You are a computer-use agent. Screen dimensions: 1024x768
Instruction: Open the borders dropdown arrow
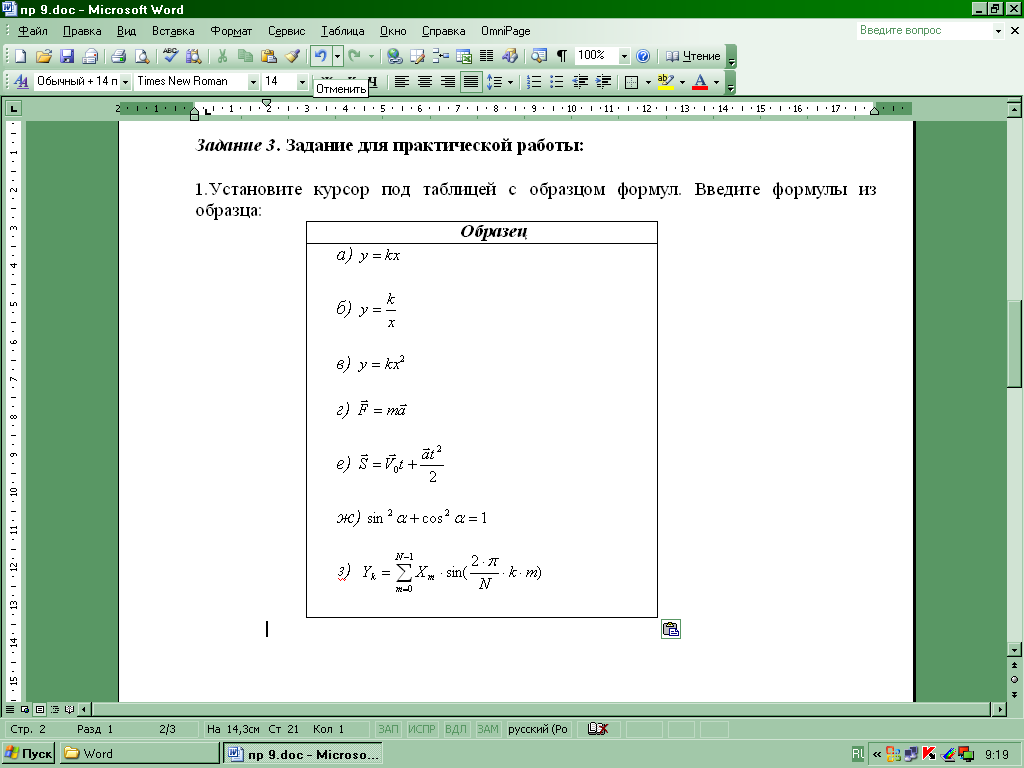coord(648,82)
